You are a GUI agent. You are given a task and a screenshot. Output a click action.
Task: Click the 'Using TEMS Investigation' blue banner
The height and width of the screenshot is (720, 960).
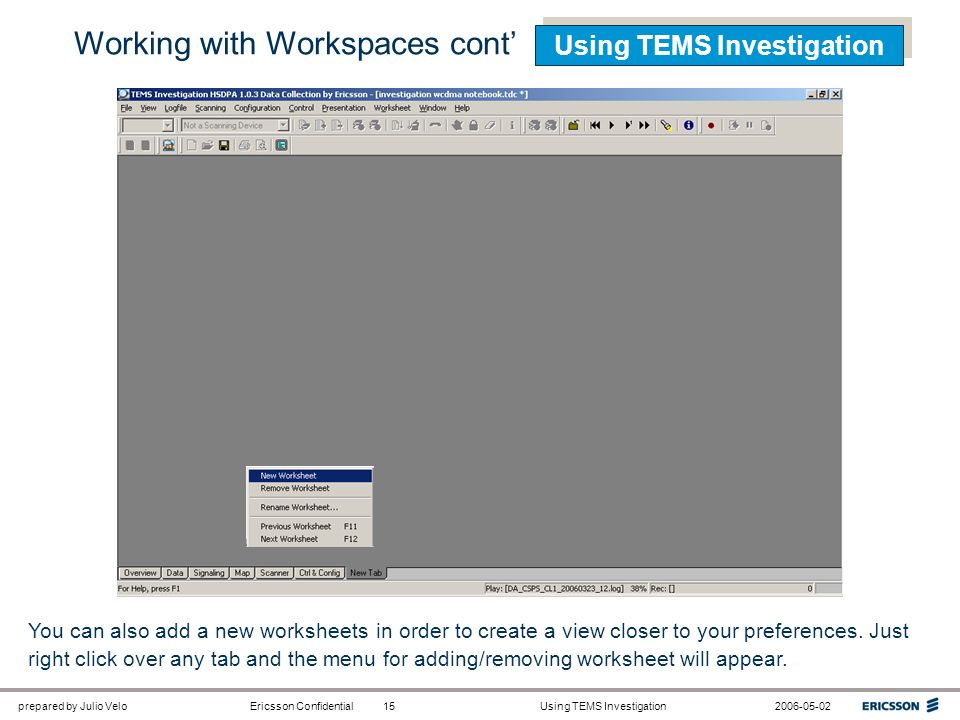(719, 45)
